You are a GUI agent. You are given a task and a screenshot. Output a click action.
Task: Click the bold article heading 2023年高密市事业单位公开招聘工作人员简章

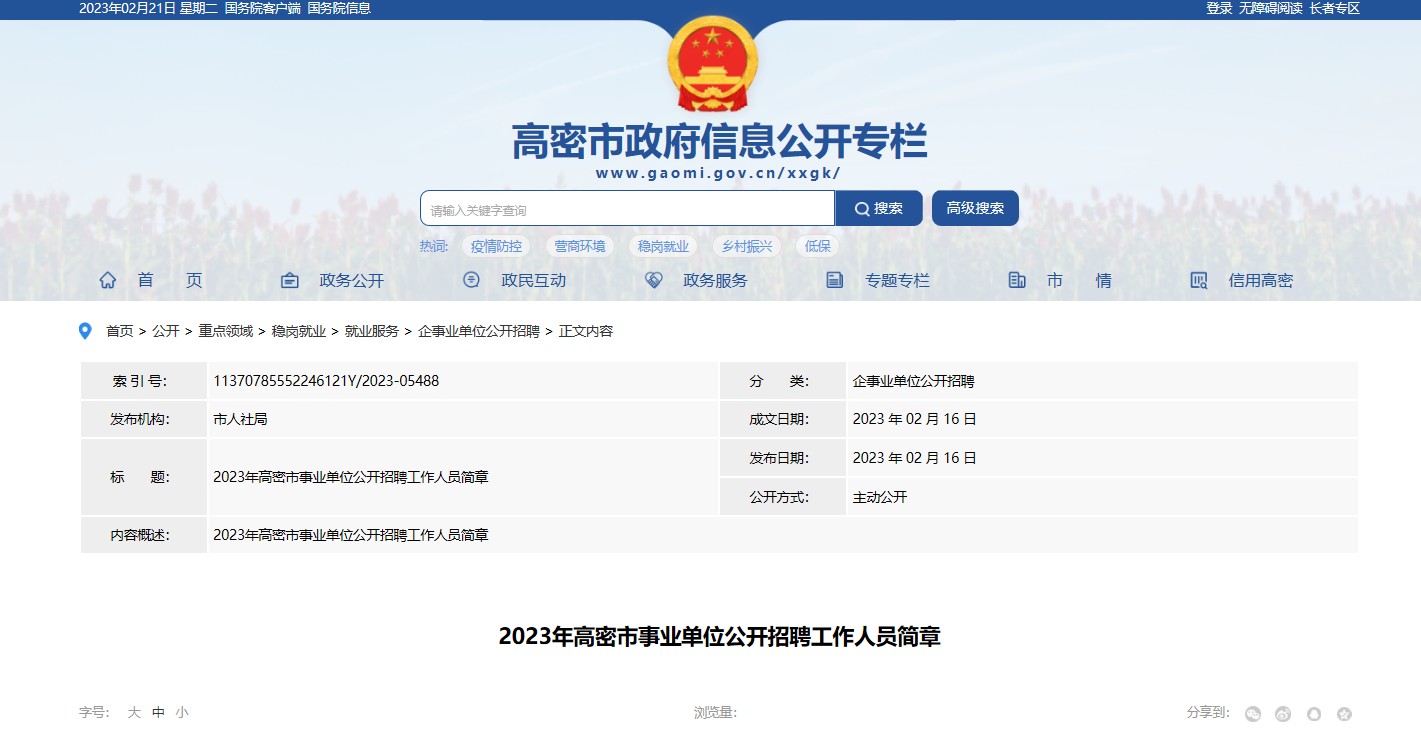coord(720,637)
